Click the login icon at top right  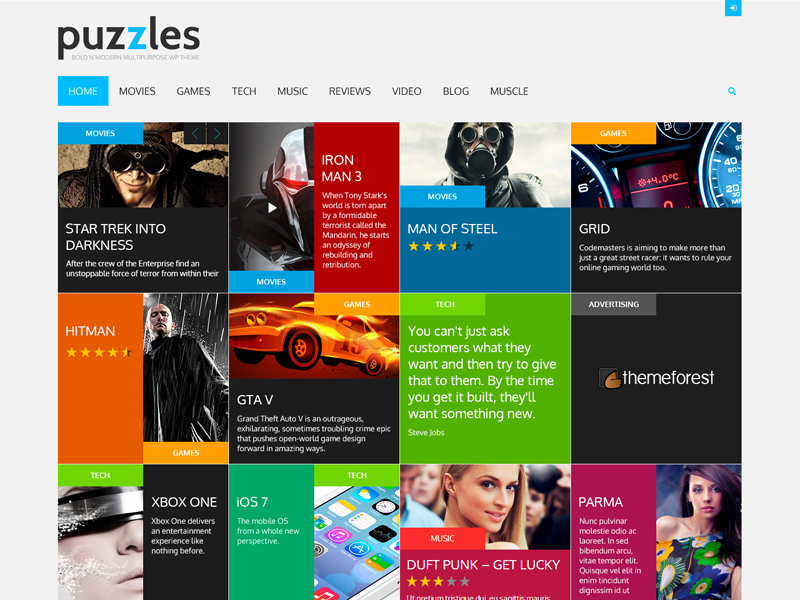pos(733,8)
